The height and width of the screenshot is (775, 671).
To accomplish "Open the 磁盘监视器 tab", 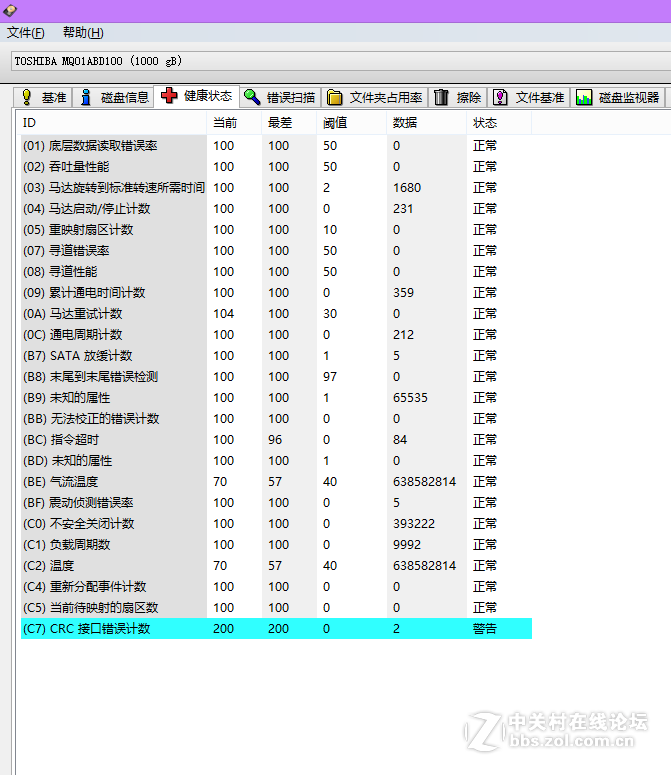I will (x=618, y=97).
